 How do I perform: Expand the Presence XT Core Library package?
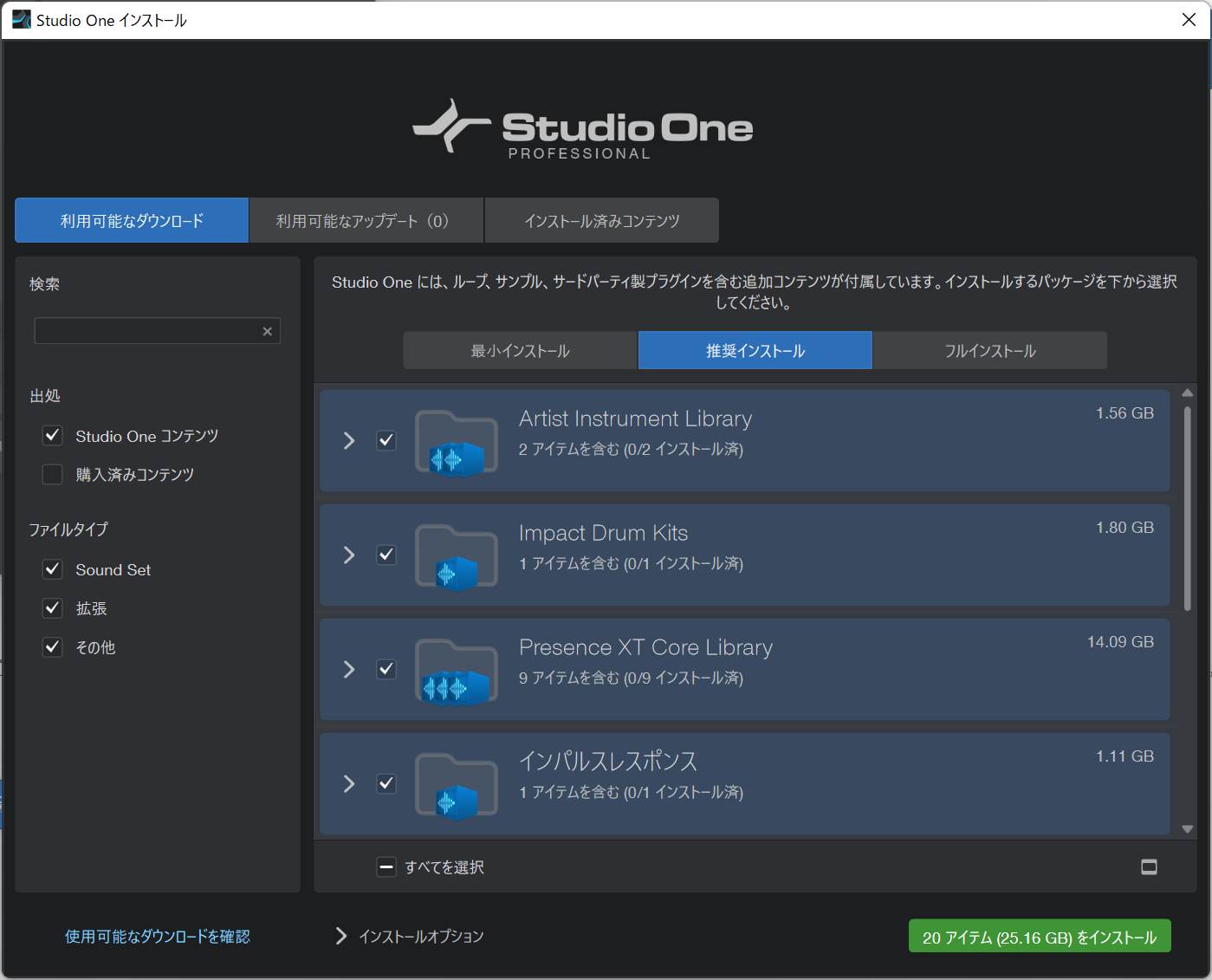pyautogui.click(x=349, y=669)
